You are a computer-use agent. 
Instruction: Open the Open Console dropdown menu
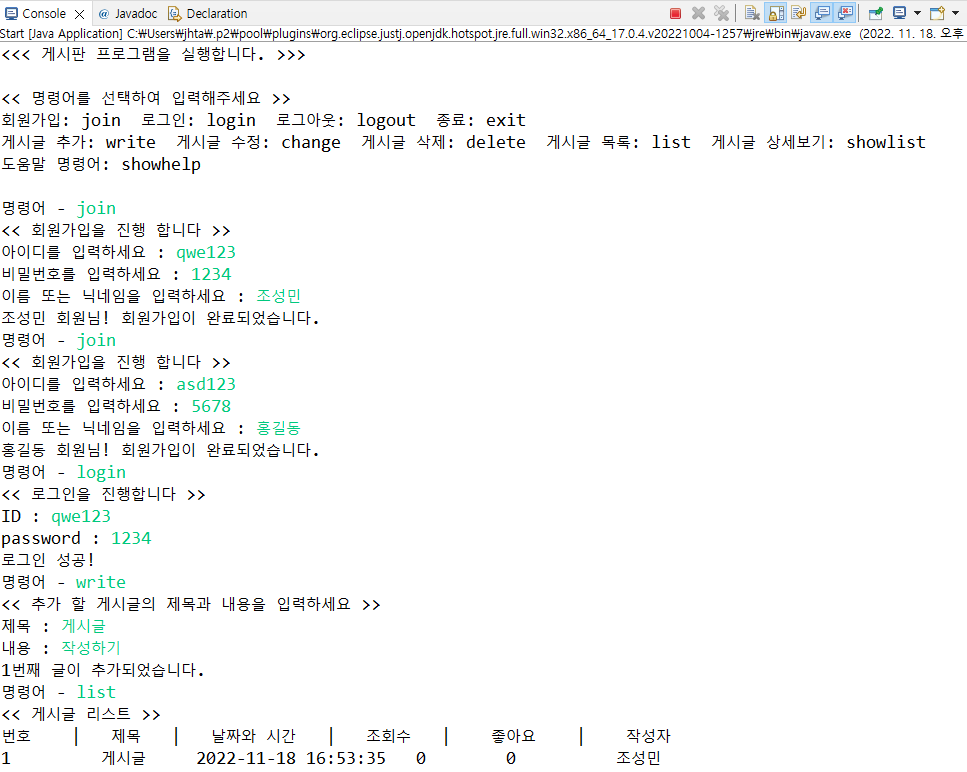[x=957, y=13]
